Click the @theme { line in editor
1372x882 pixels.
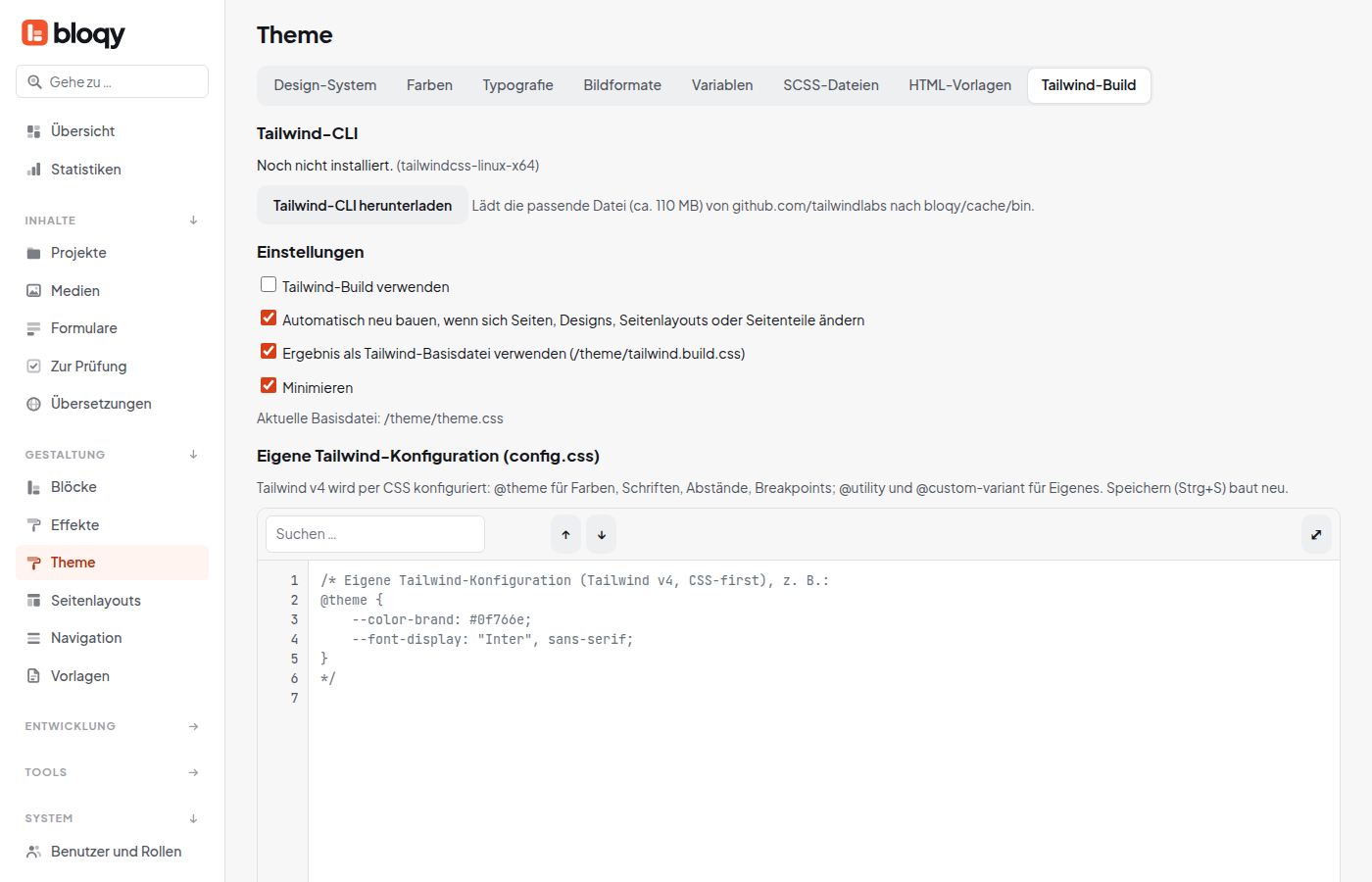pyautogui.click(x=352, y=600)
